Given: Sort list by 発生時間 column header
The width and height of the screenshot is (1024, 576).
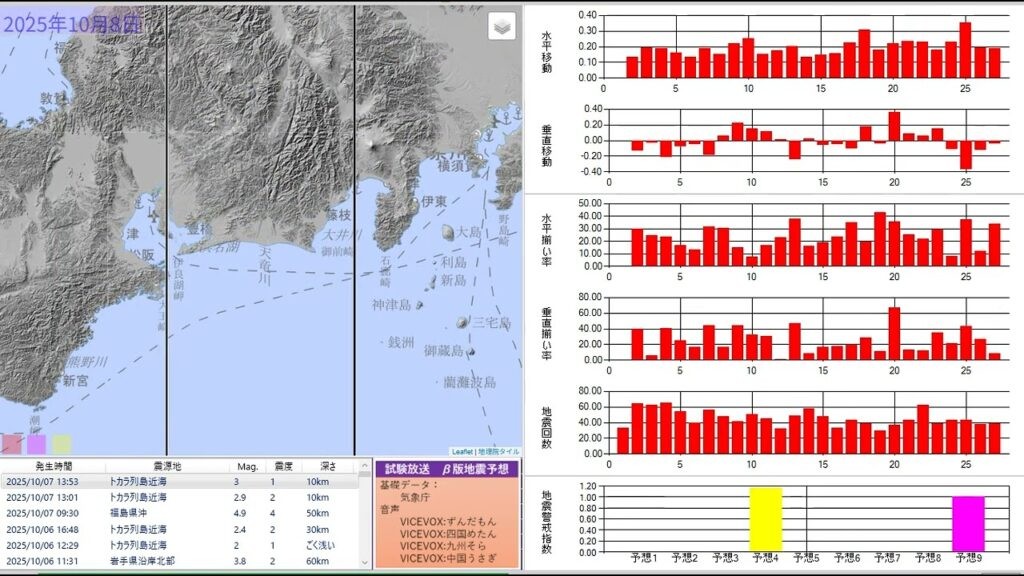Looking at the screenshot, I should (x=52, y=467).
